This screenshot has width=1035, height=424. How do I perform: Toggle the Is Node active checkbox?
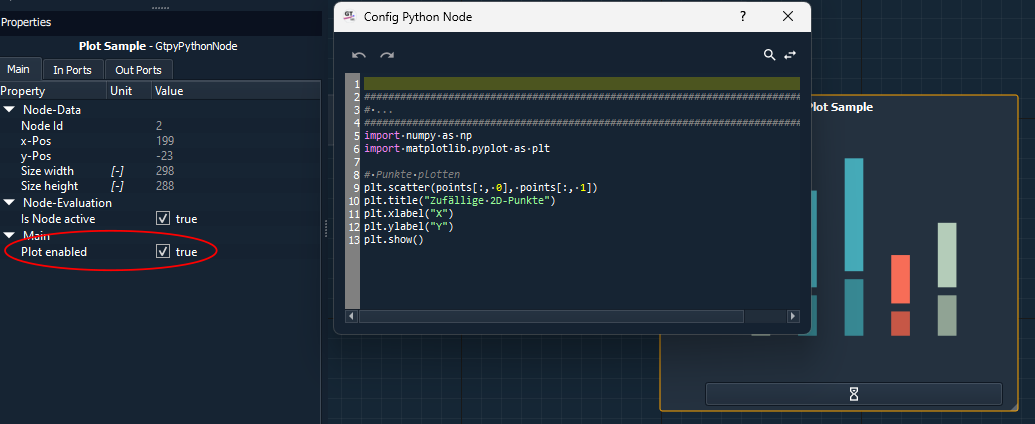[162, 219]
